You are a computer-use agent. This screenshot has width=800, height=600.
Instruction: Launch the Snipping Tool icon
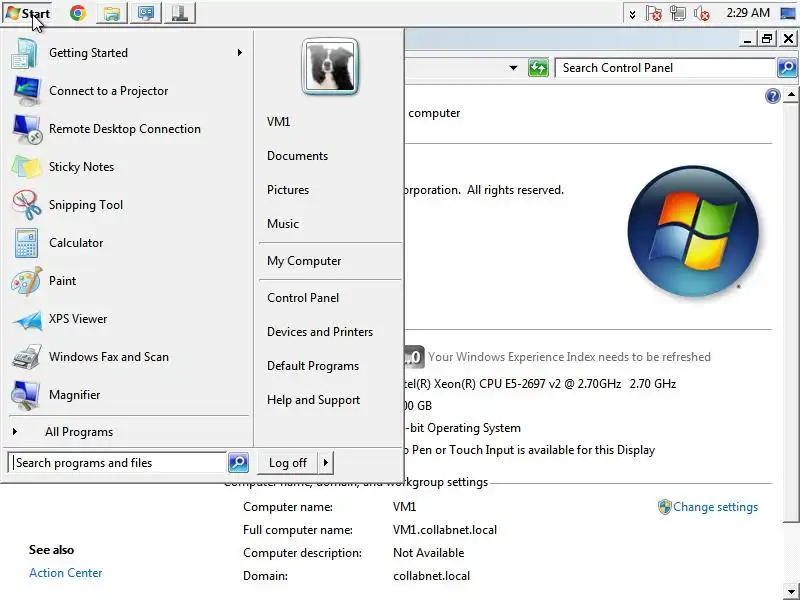point(27,205)
